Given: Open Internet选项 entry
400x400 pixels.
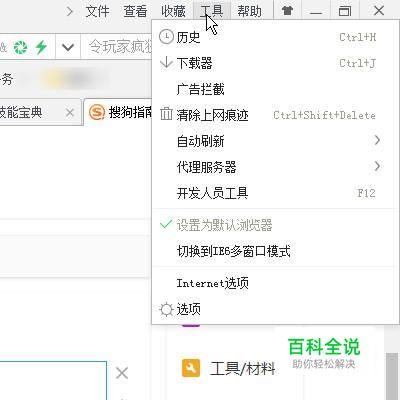Looking at the screenshot, I should pyautogui.click(x=275, y=283).
